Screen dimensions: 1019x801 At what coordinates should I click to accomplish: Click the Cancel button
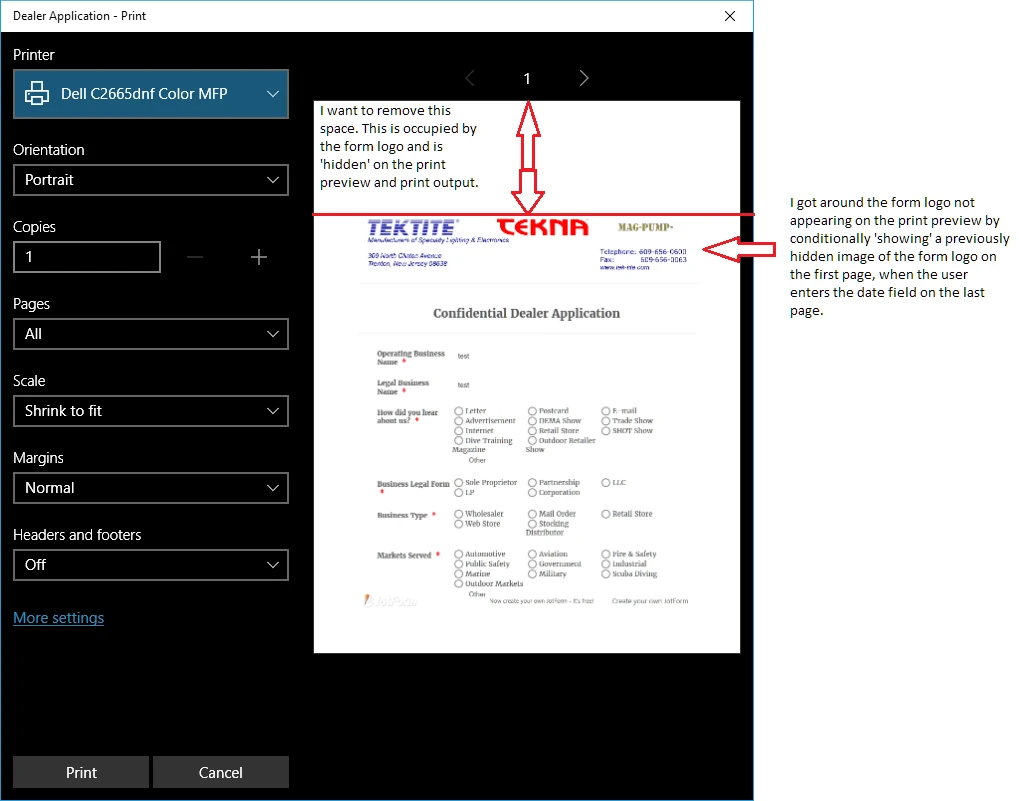220,772
